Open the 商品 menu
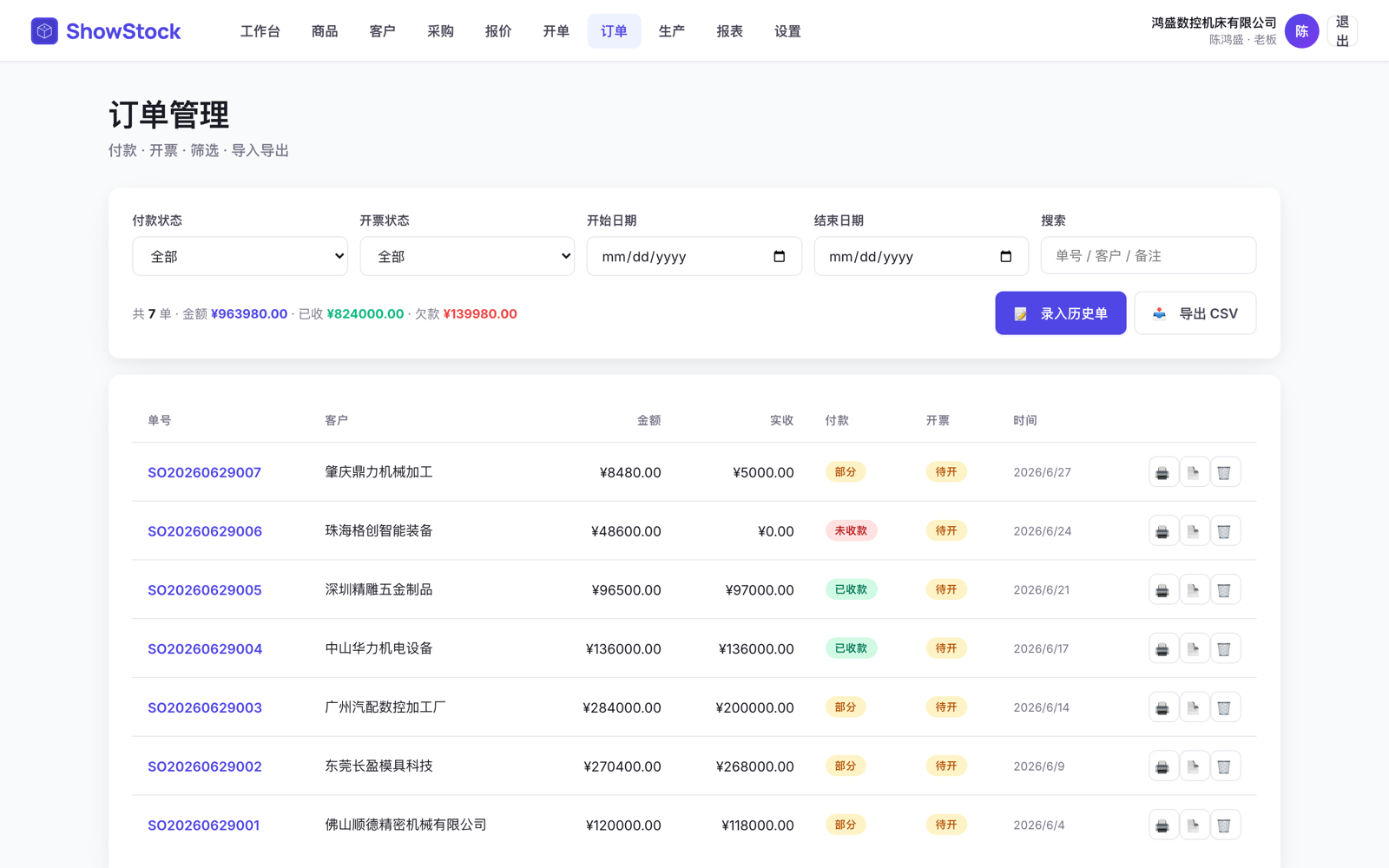This screenshot has width=1389, height=868. (325, 31)
